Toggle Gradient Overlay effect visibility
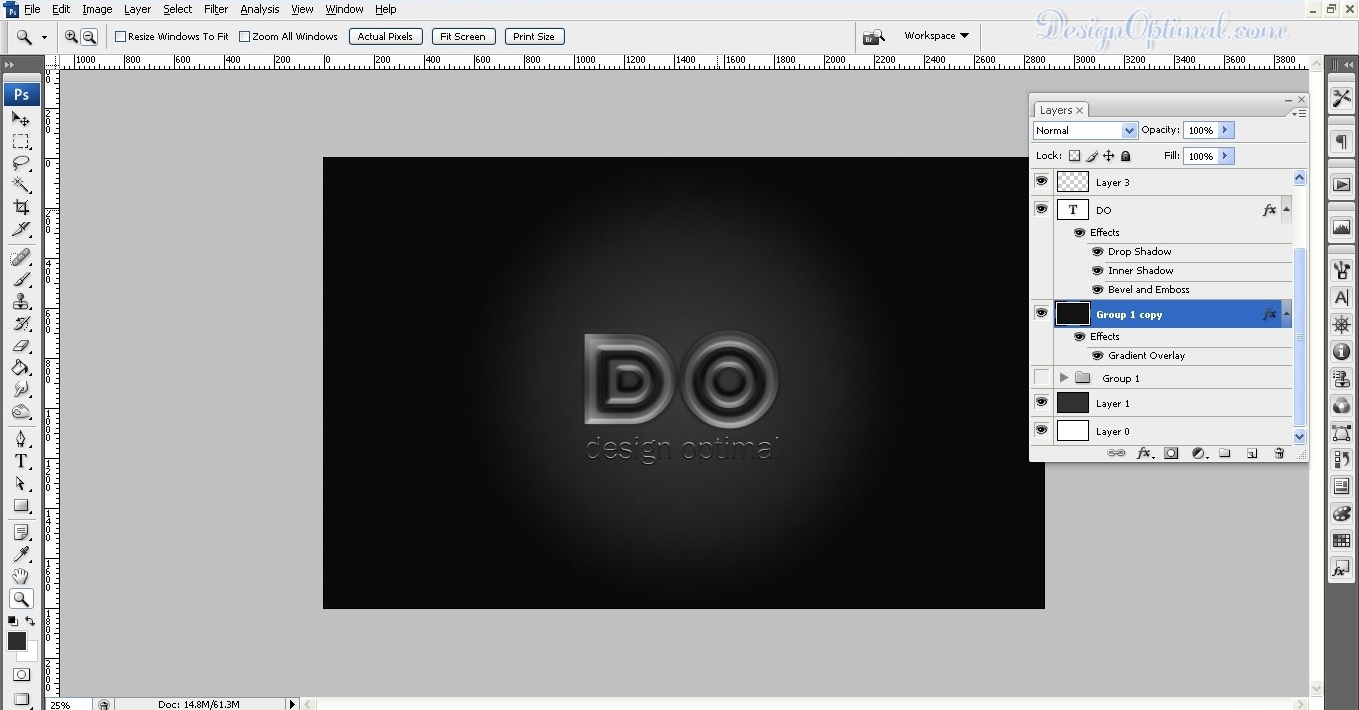Image resolution: width=1359 pixels, height=710 pixels. pos(1097,356)
